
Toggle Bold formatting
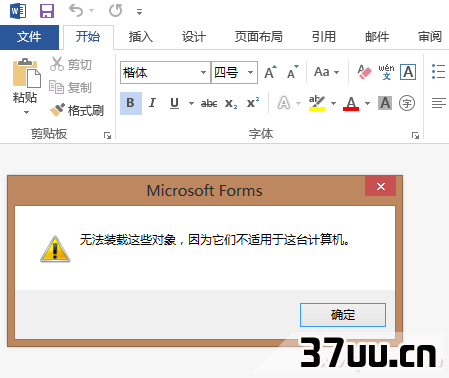[x=131, y=103]
